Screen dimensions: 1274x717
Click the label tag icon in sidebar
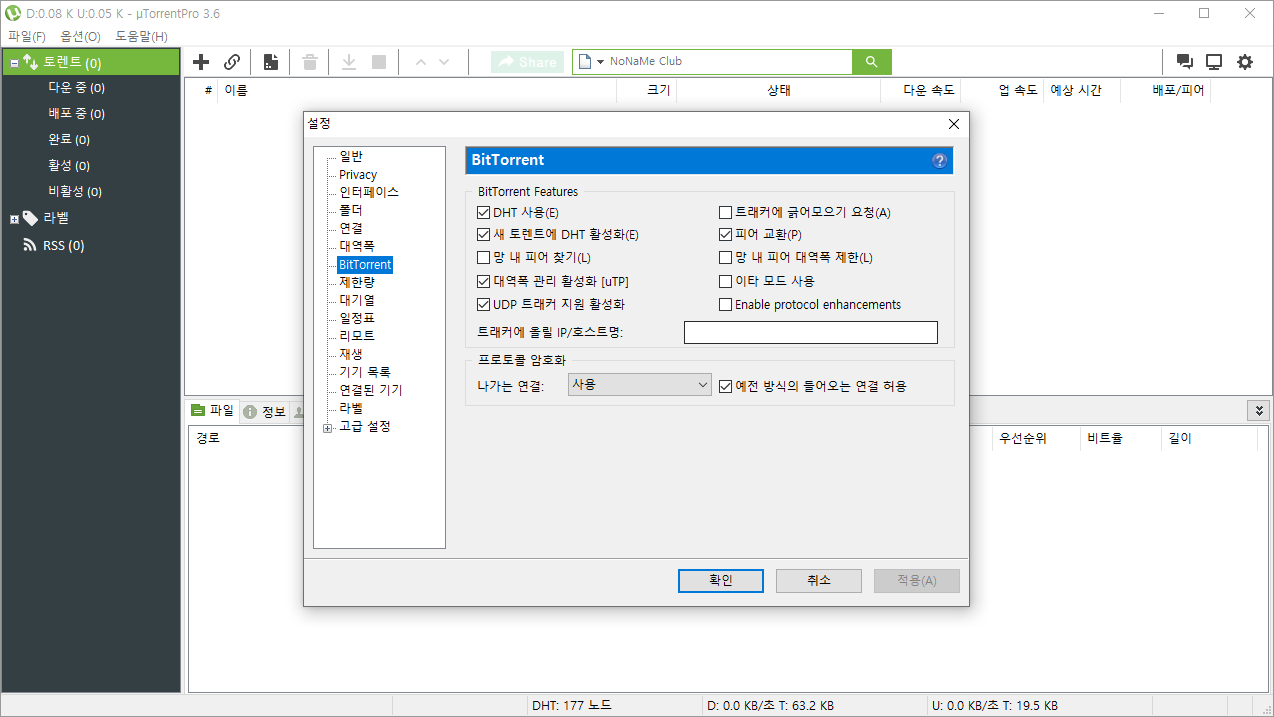(x=31, y=218)
